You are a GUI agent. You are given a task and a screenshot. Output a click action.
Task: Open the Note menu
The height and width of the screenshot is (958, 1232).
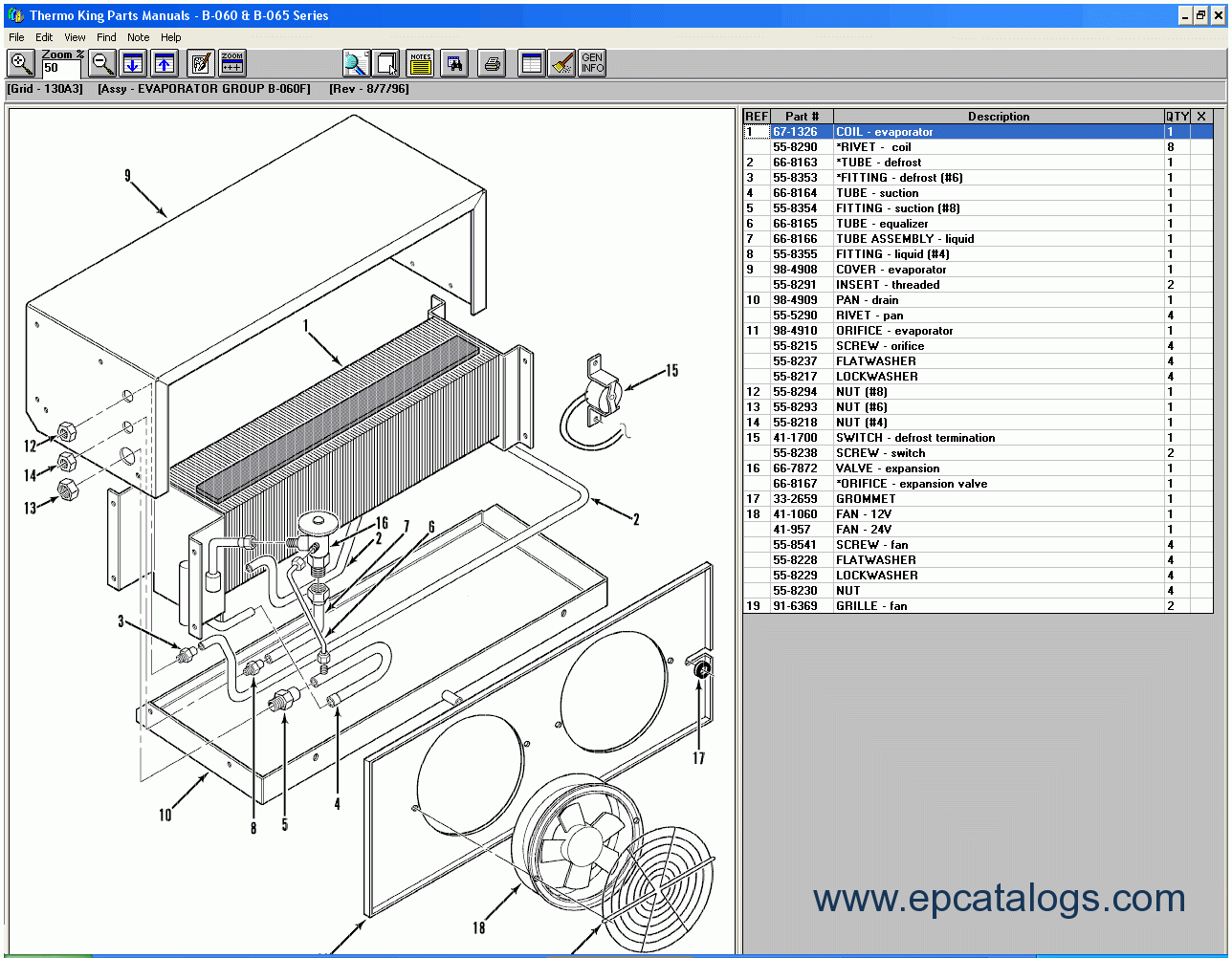tap(138, 37)
